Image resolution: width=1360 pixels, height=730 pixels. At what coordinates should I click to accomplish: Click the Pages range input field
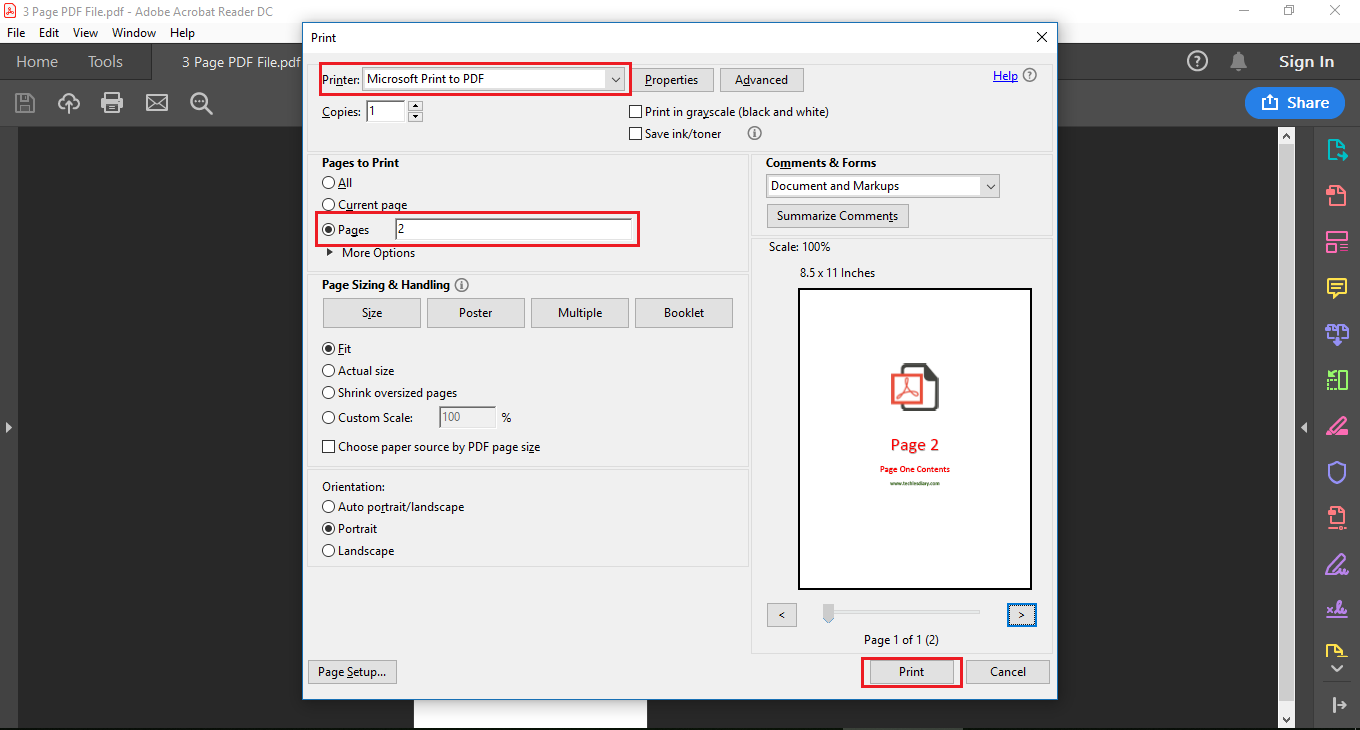(514, 230)
